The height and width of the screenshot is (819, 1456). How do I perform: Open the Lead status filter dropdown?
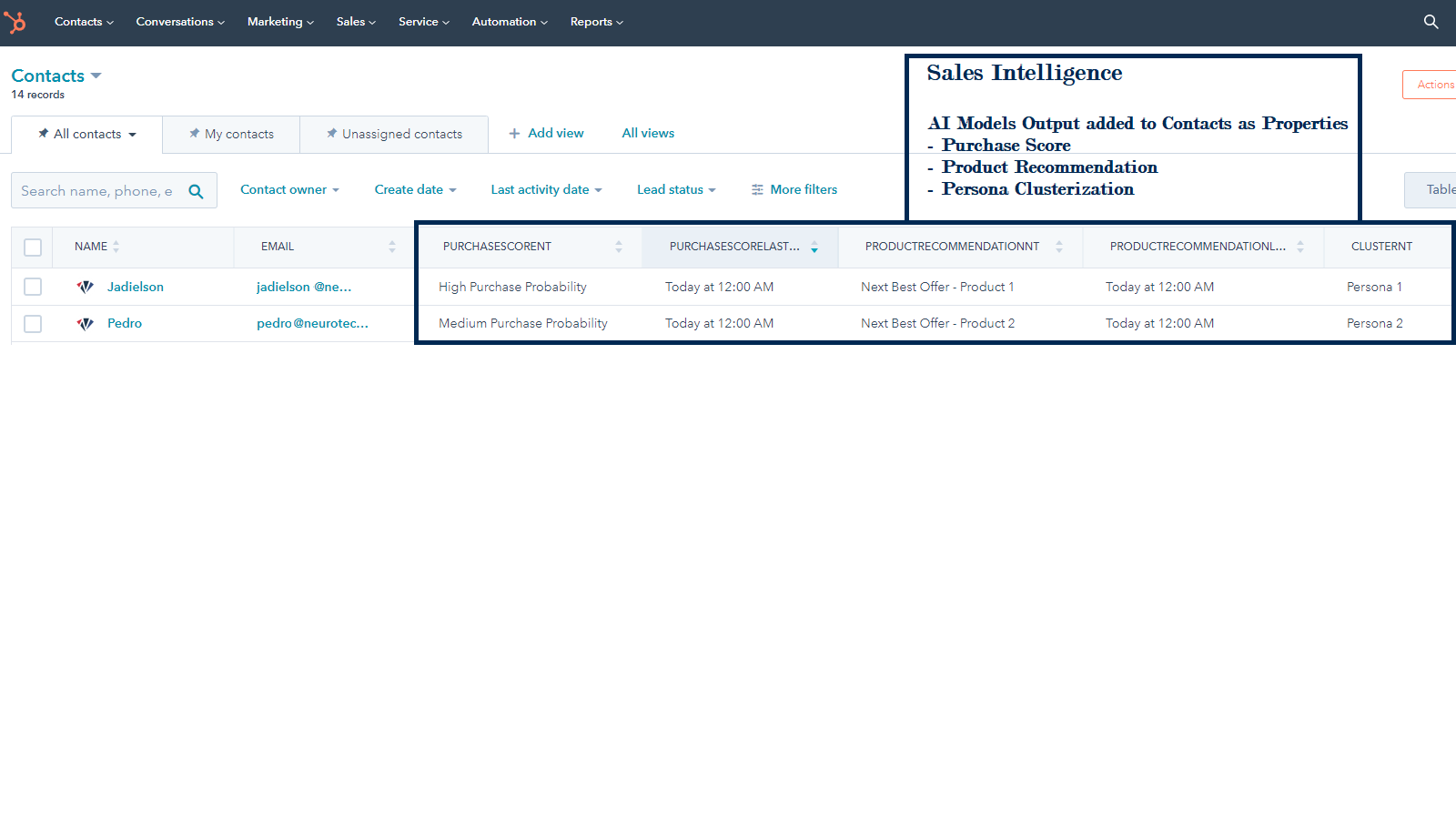coord(676,189)
